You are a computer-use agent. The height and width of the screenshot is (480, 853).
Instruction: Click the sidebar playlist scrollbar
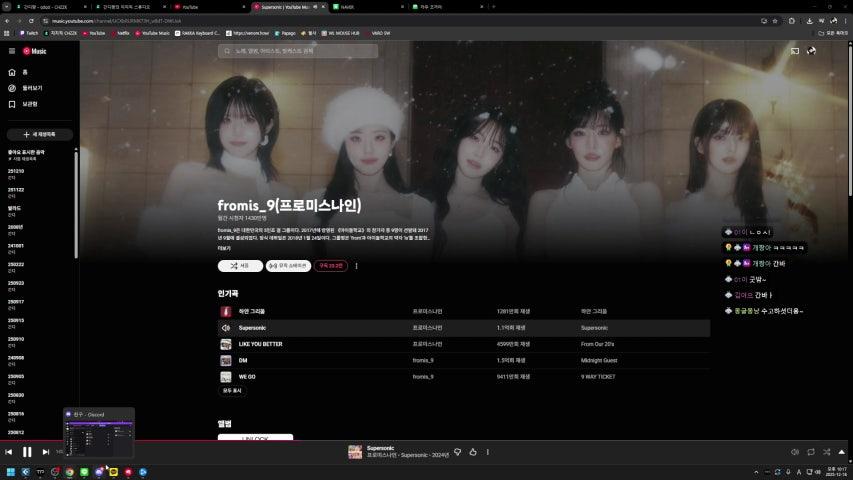coord(76,204)
